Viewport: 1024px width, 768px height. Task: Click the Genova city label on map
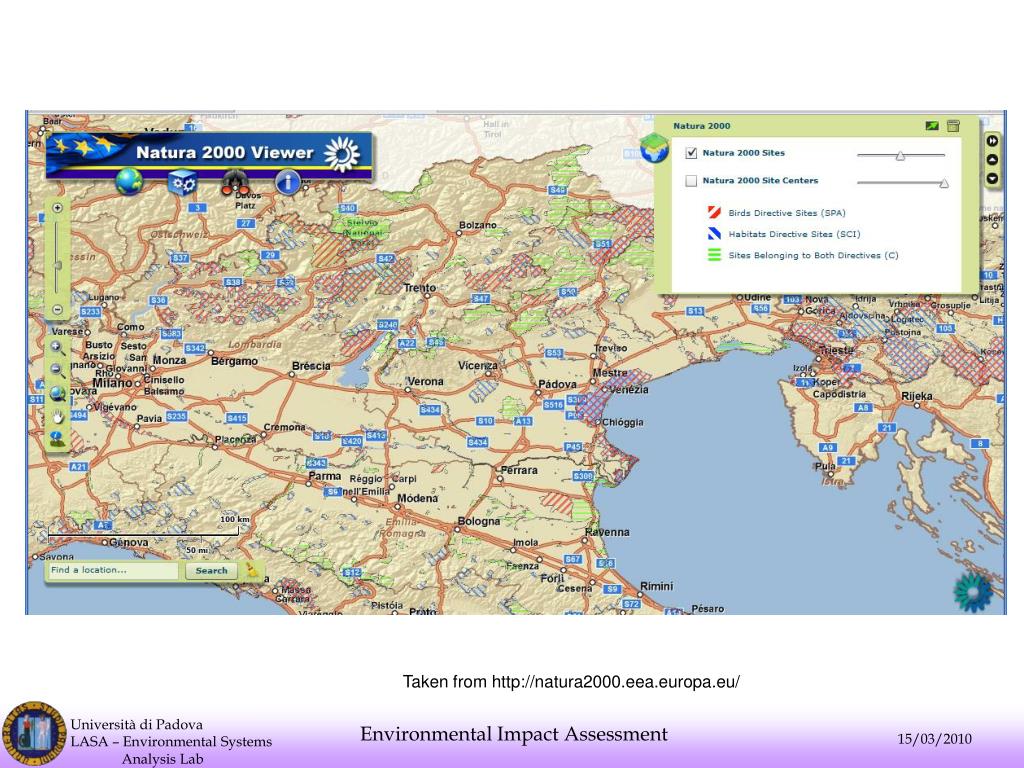click(x=129, y=542)
